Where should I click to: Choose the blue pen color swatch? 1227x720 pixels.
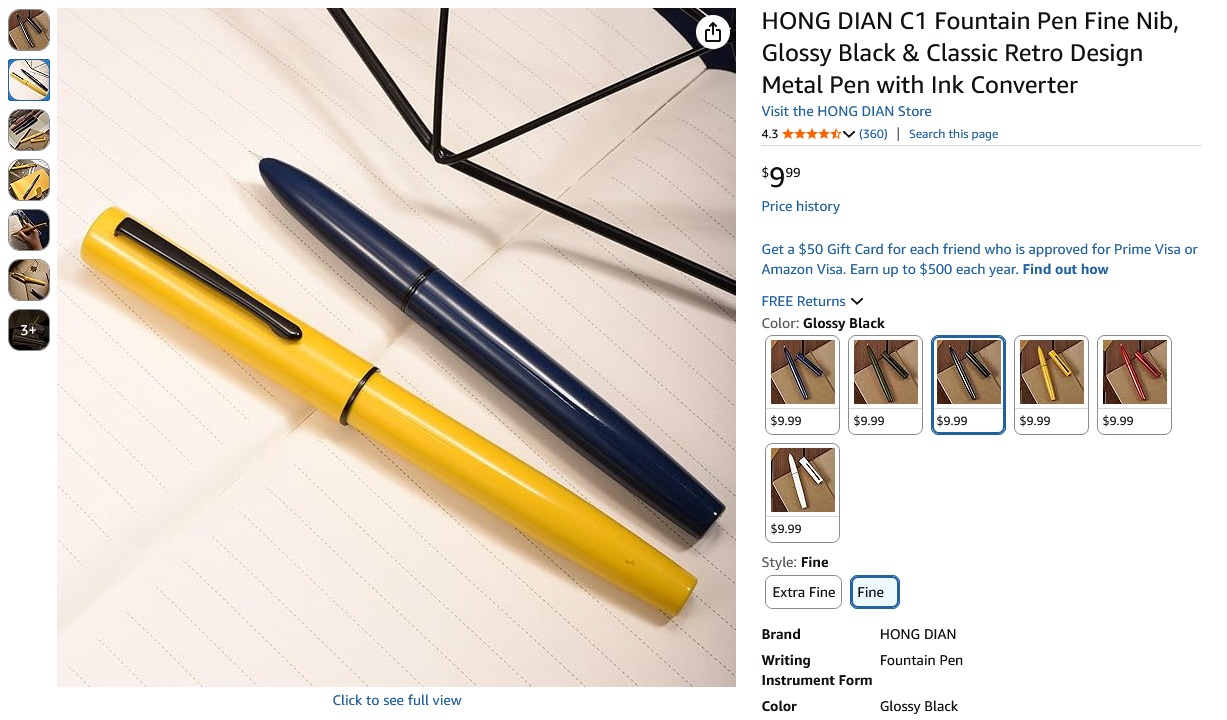click(803, 385)
